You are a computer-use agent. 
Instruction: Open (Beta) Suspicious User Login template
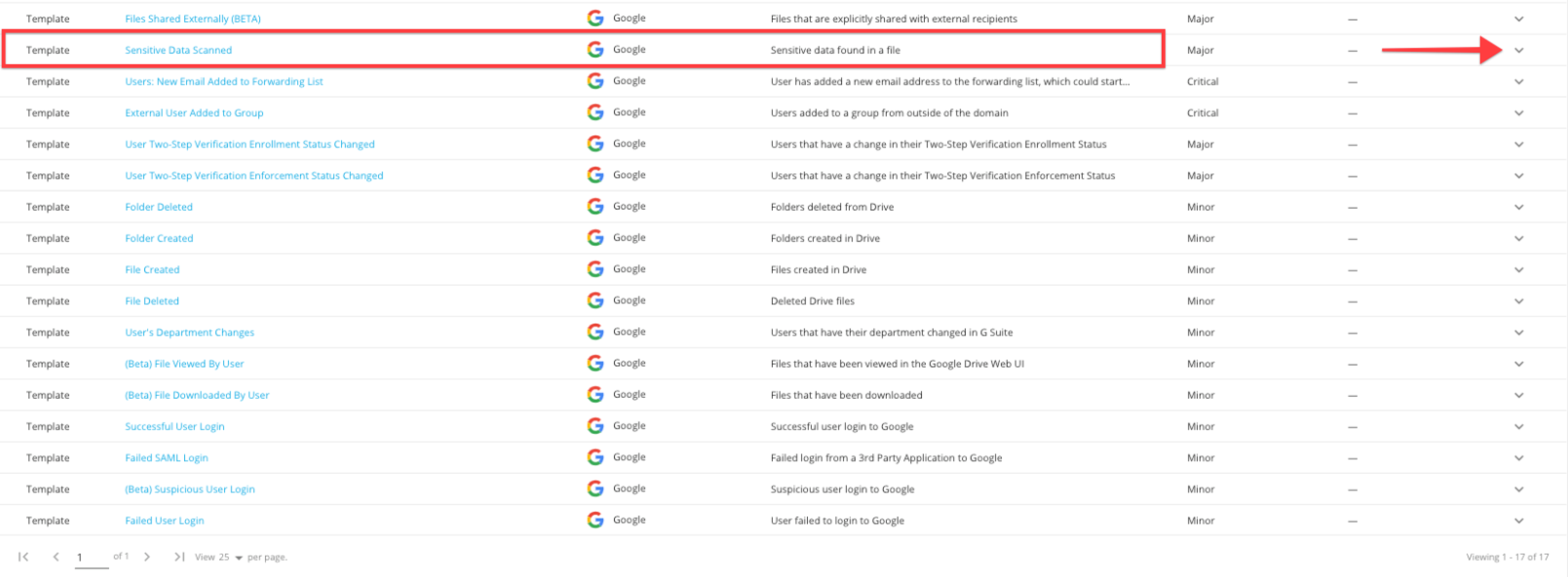(x=189, y=489)
